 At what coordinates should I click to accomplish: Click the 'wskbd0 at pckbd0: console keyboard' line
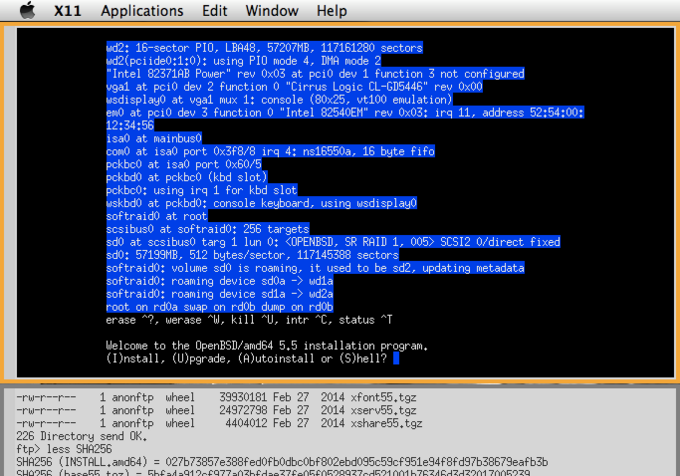261,203
